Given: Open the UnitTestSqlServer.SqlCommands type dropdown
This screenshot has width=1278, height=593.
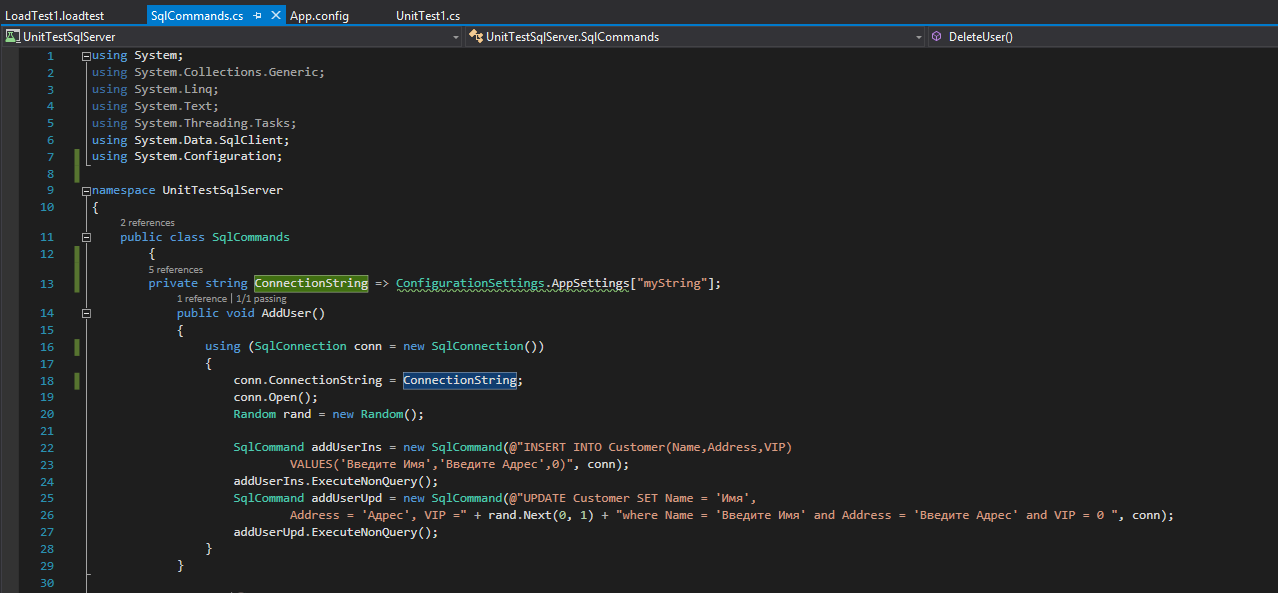Looking at the screenshot, I should pyautogui.click(x=919, y=37).
